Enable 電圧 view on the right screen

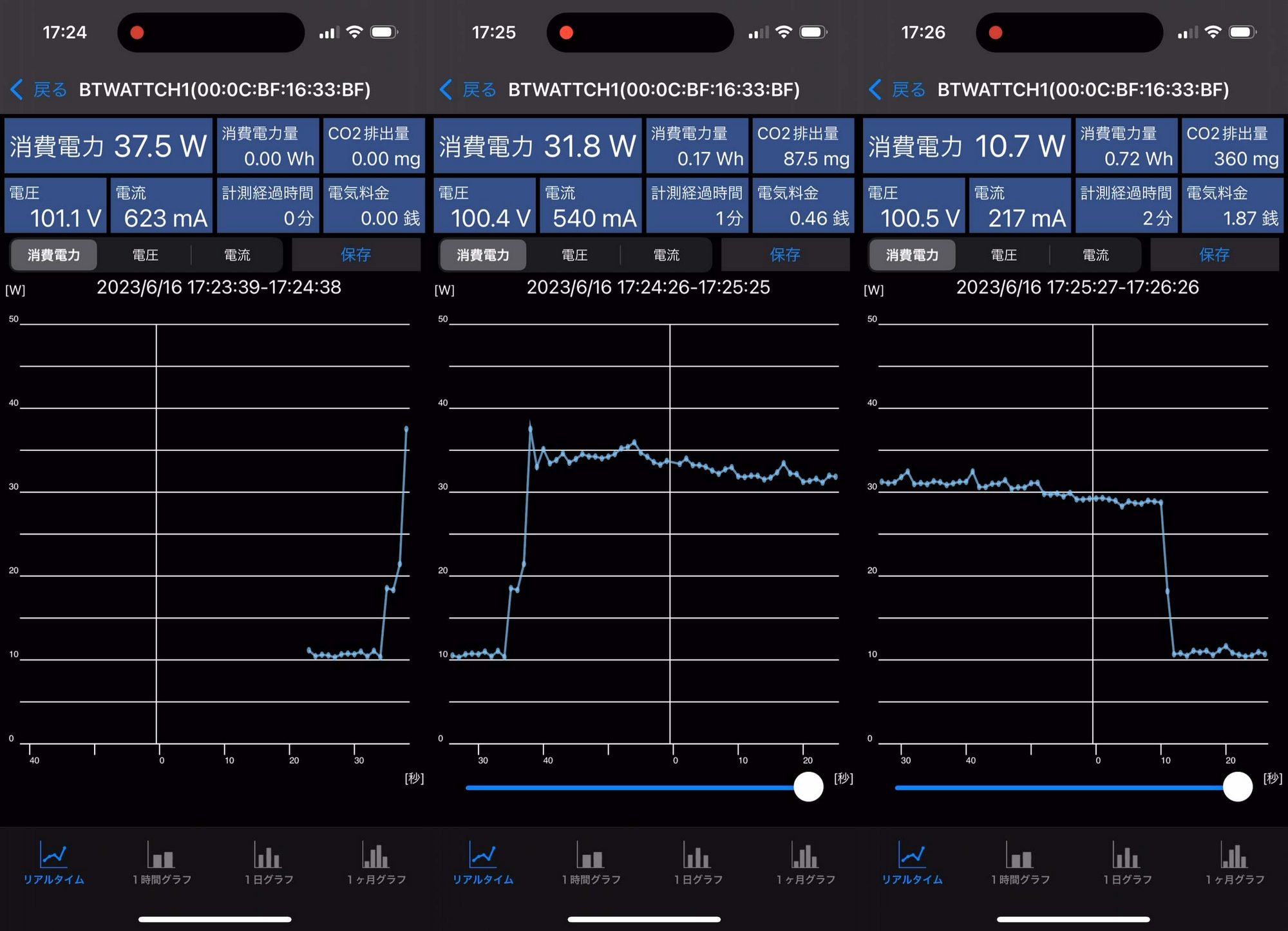click(x=1003, y=255)
